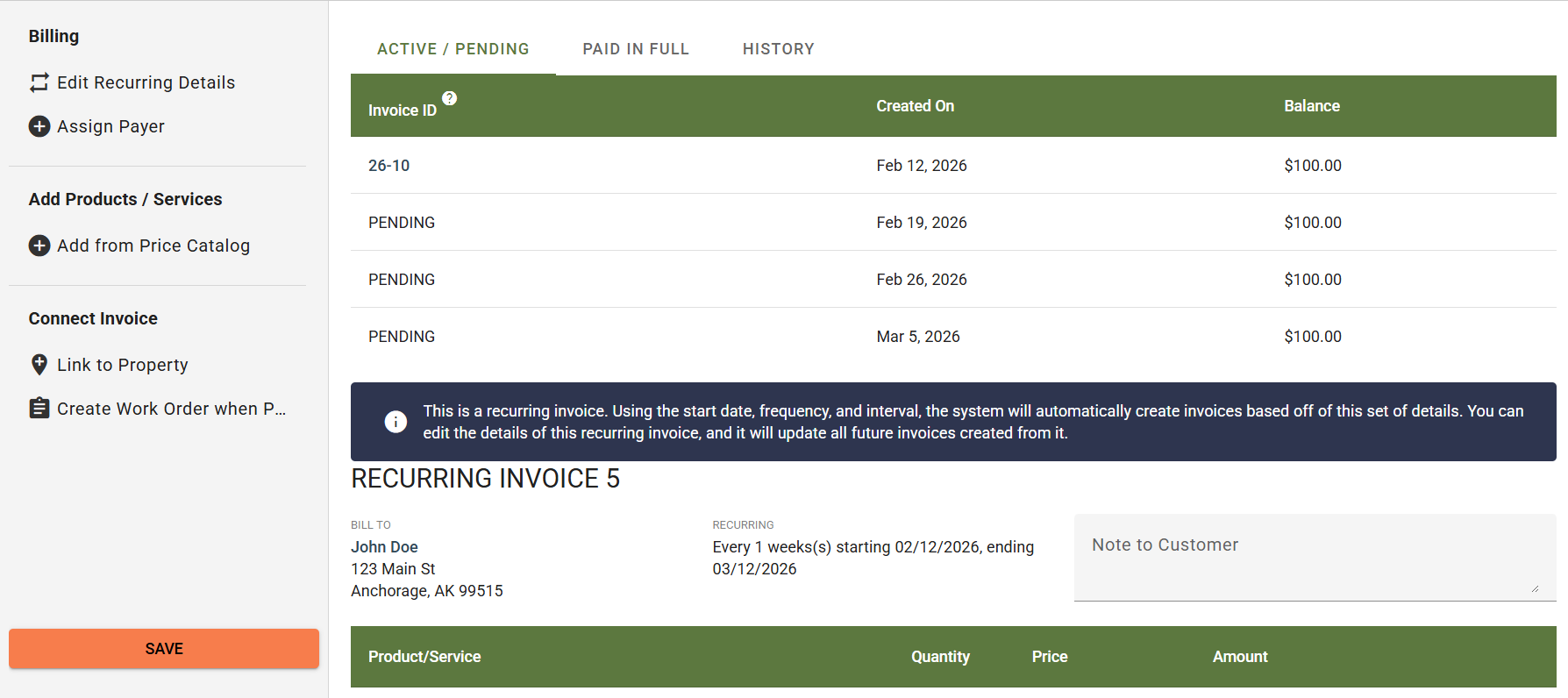Screen dimensions: 1568x698
Task: Go to the History tab
Action: pyautogui.click(x=779, y=49)
